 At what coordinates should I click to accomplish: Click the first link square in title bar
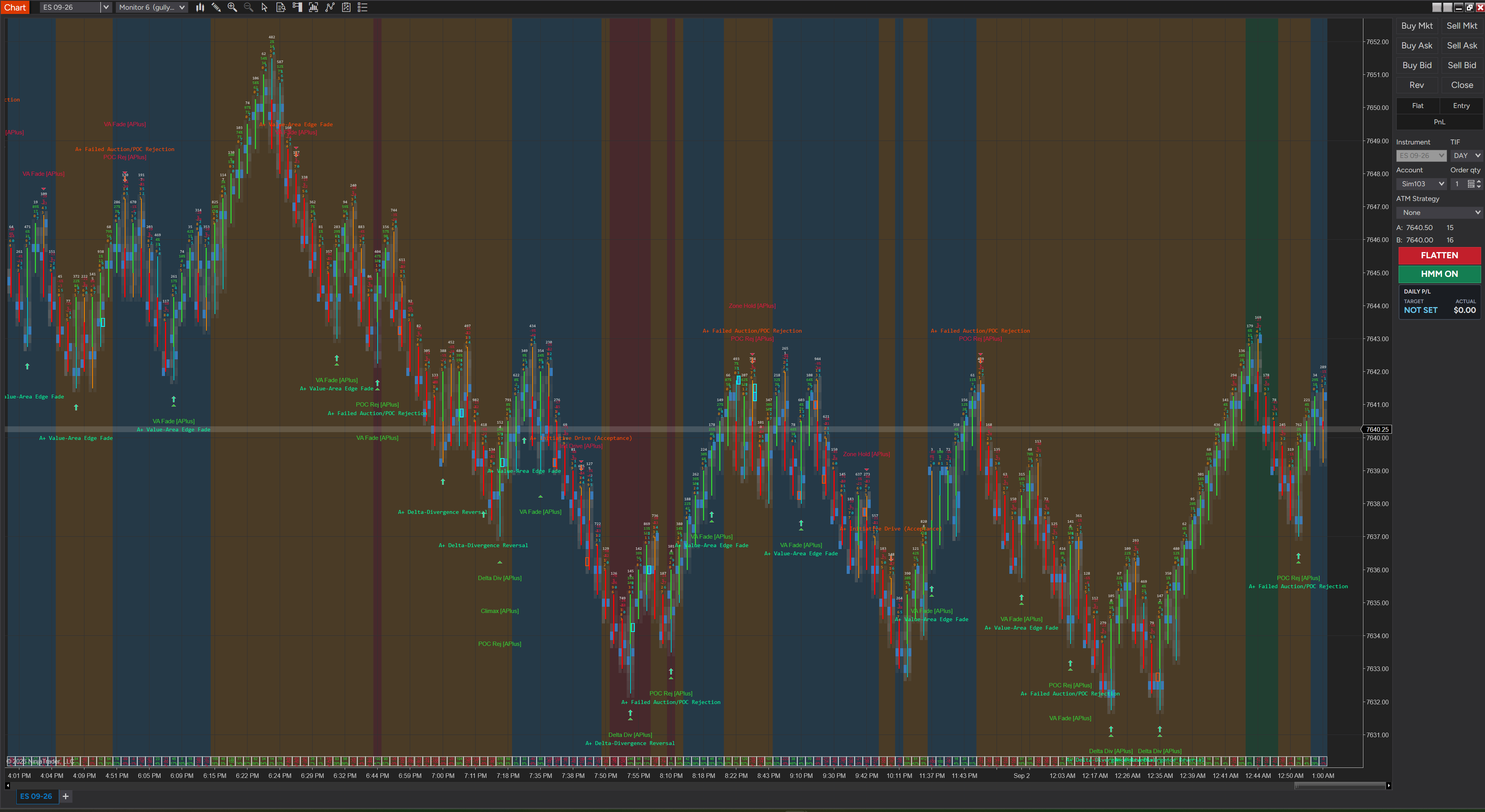point(1437,7)
